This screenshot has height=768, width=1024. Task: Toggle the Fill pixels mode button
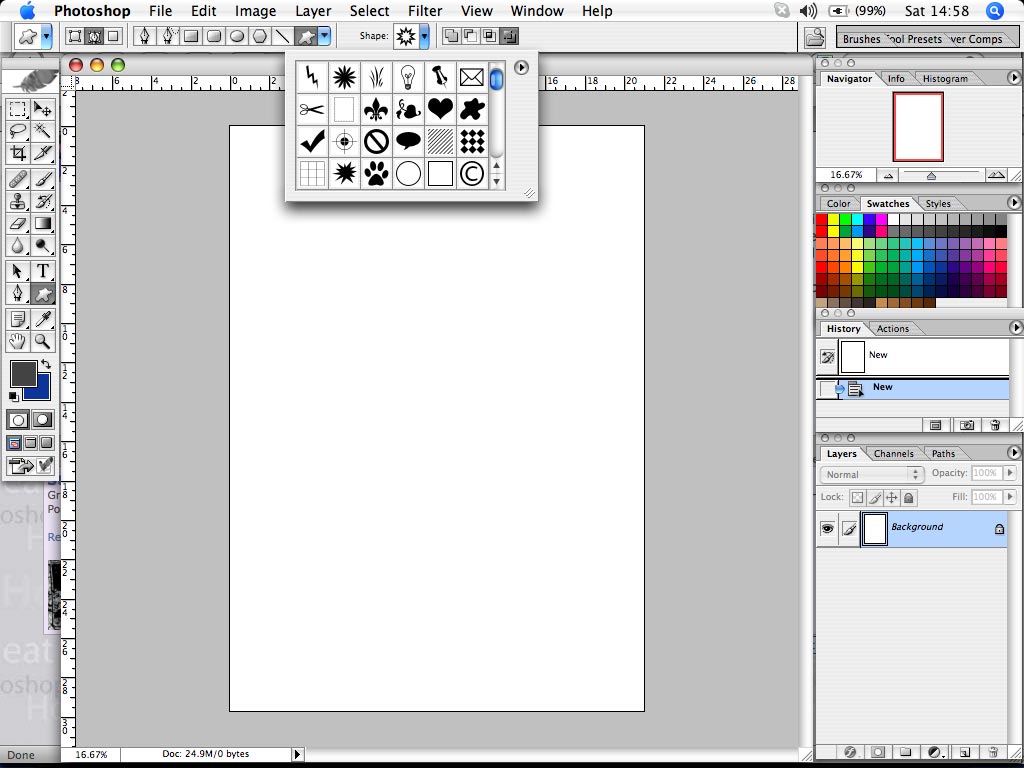(x=113, y=37)
